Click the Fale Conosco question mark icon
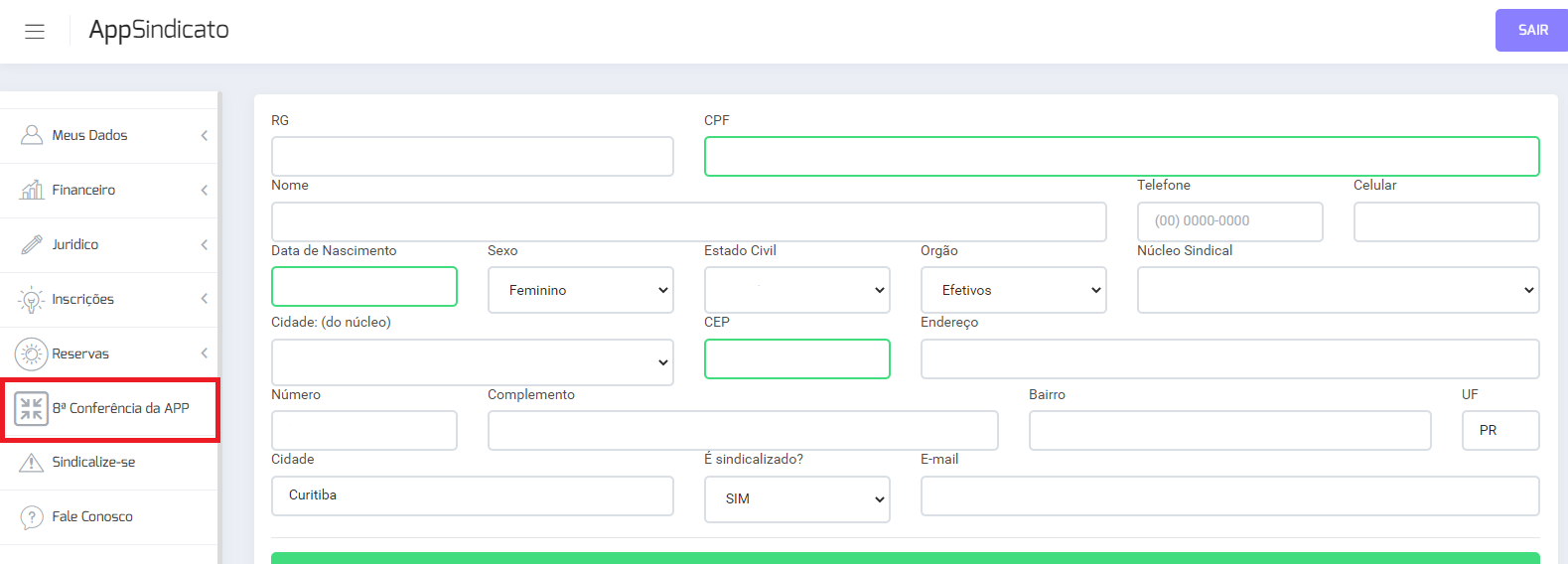 pos(32,517)
